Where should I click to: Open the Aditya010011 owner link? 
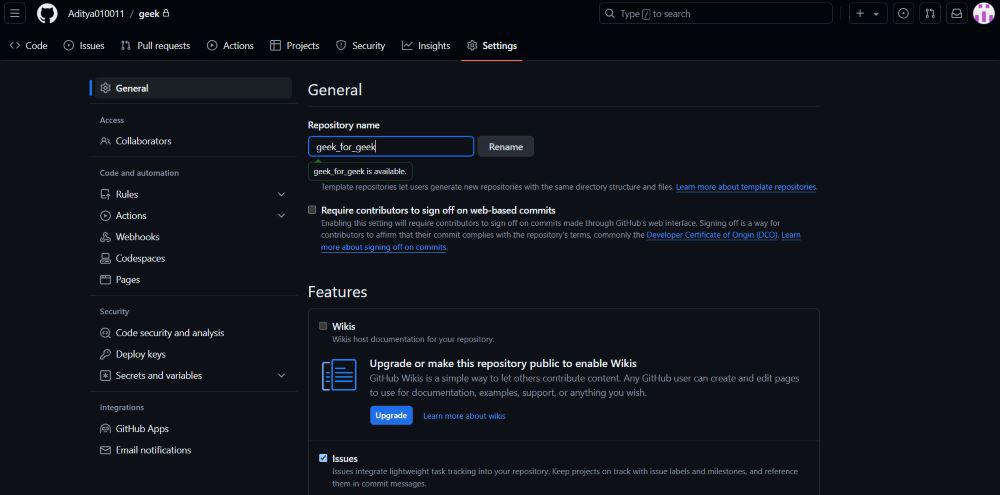(x=95, y=13)
